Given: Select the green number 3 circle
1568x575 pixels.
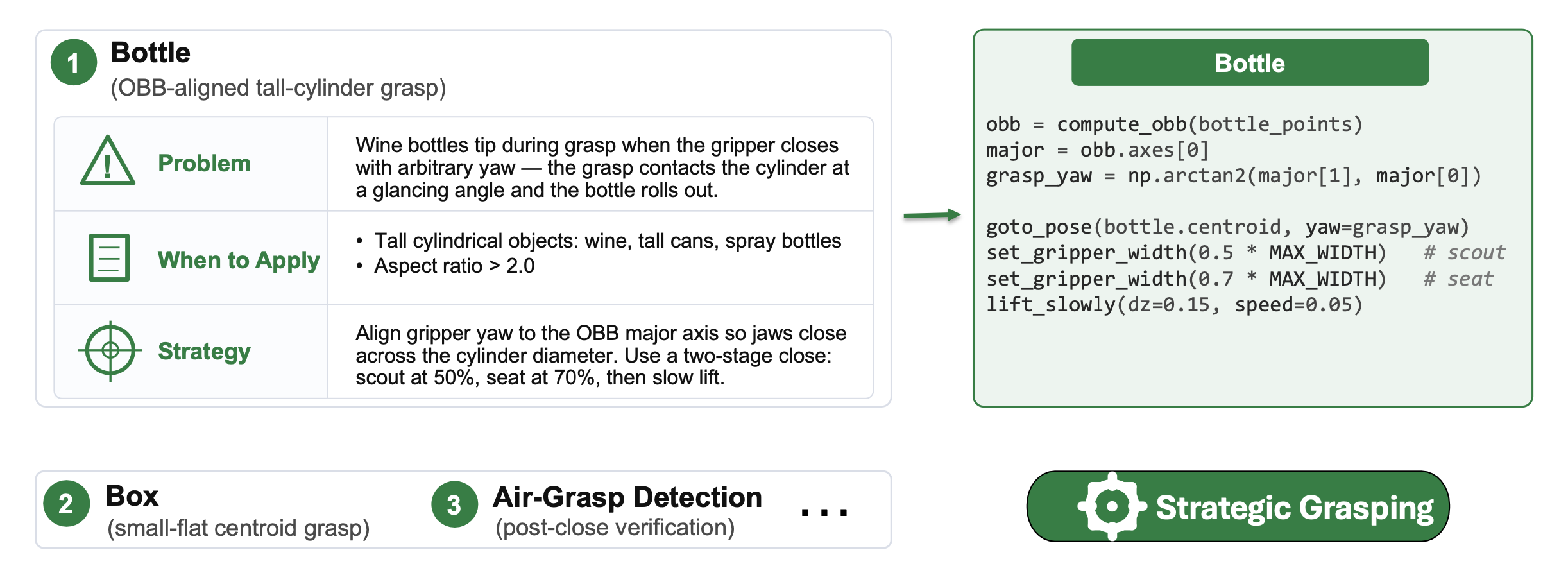Looking at the screenshot, I should (454, 504).
